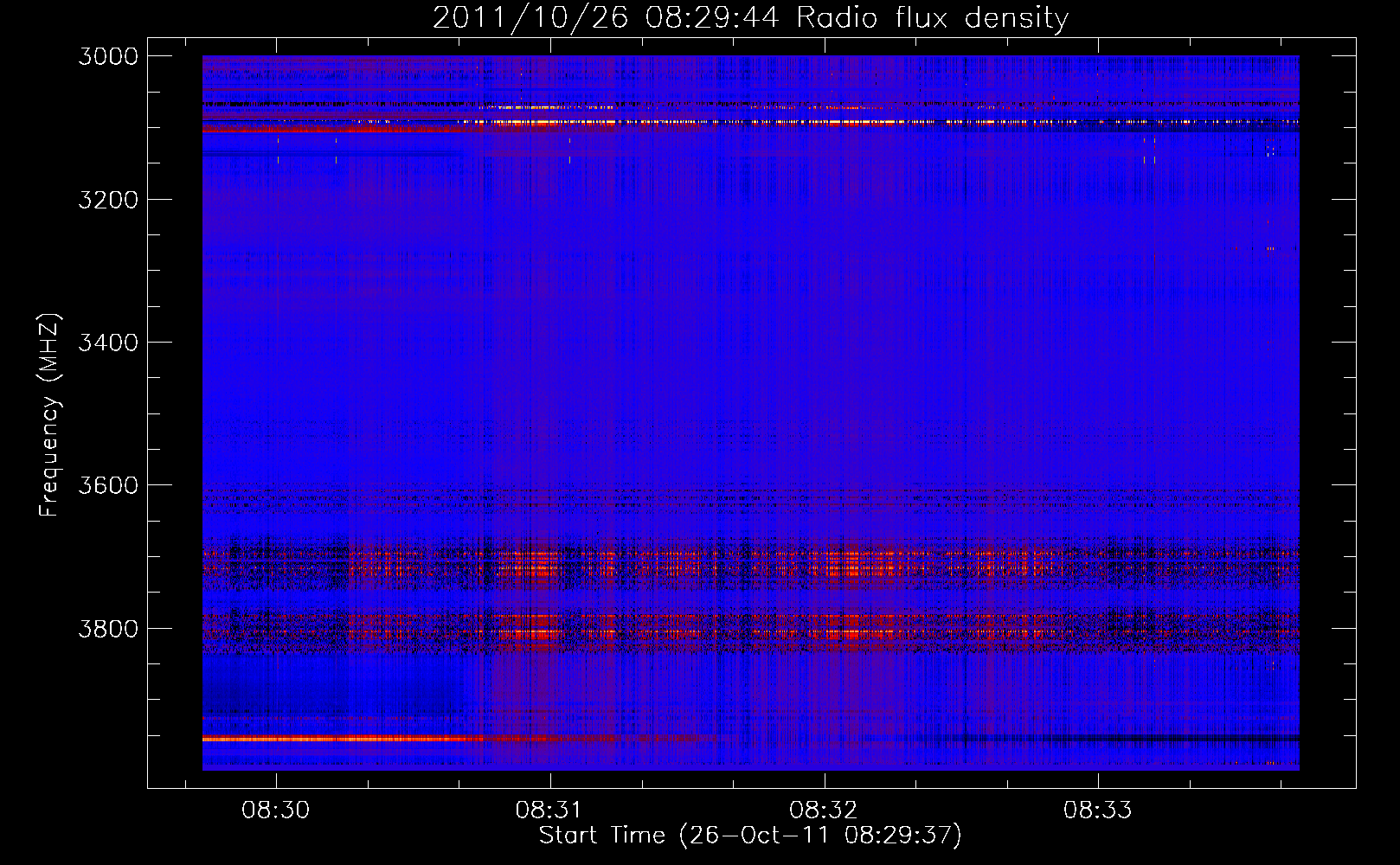Click the 3800 frequency axis label
Screen dimensions: 1400x865
108,629
